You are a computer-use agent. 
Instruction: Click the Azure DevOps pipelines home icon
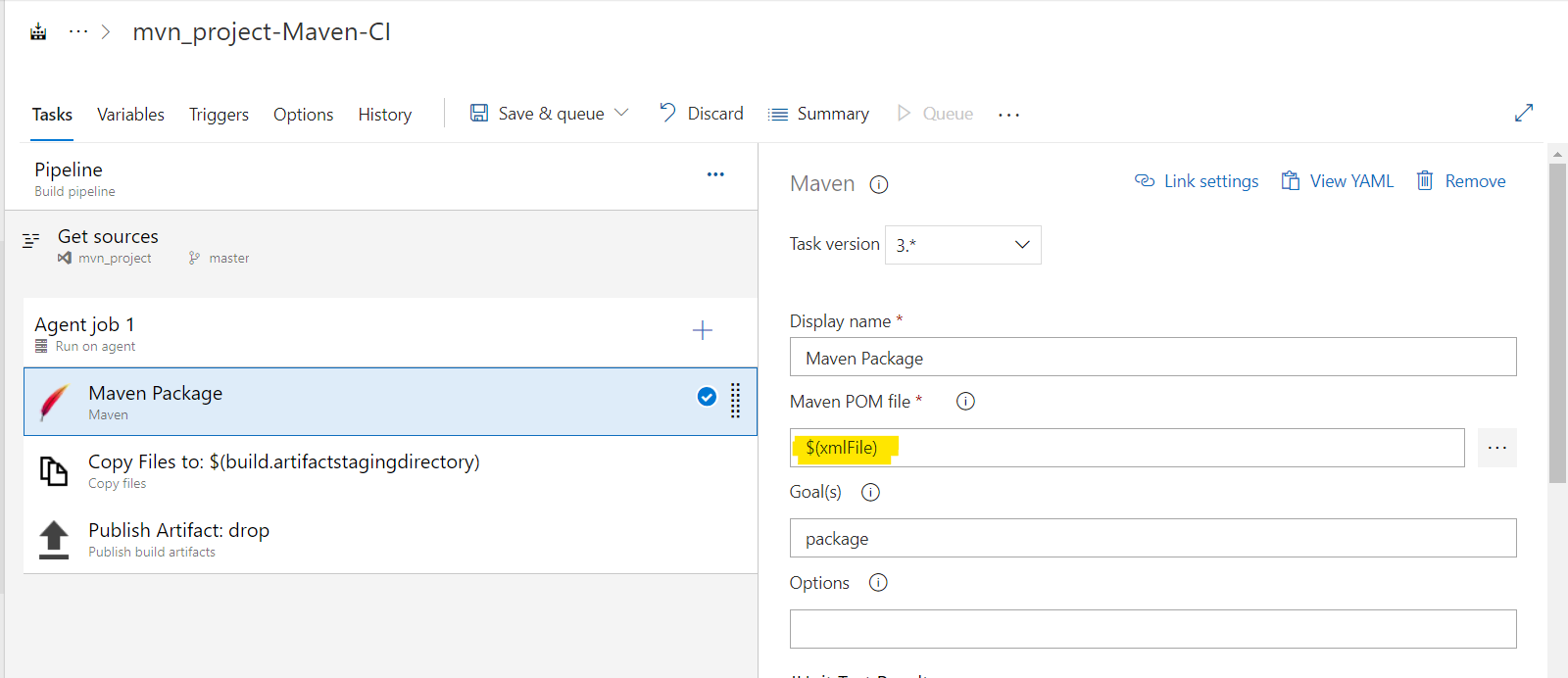pyautogui.click(x=38, y=32)
